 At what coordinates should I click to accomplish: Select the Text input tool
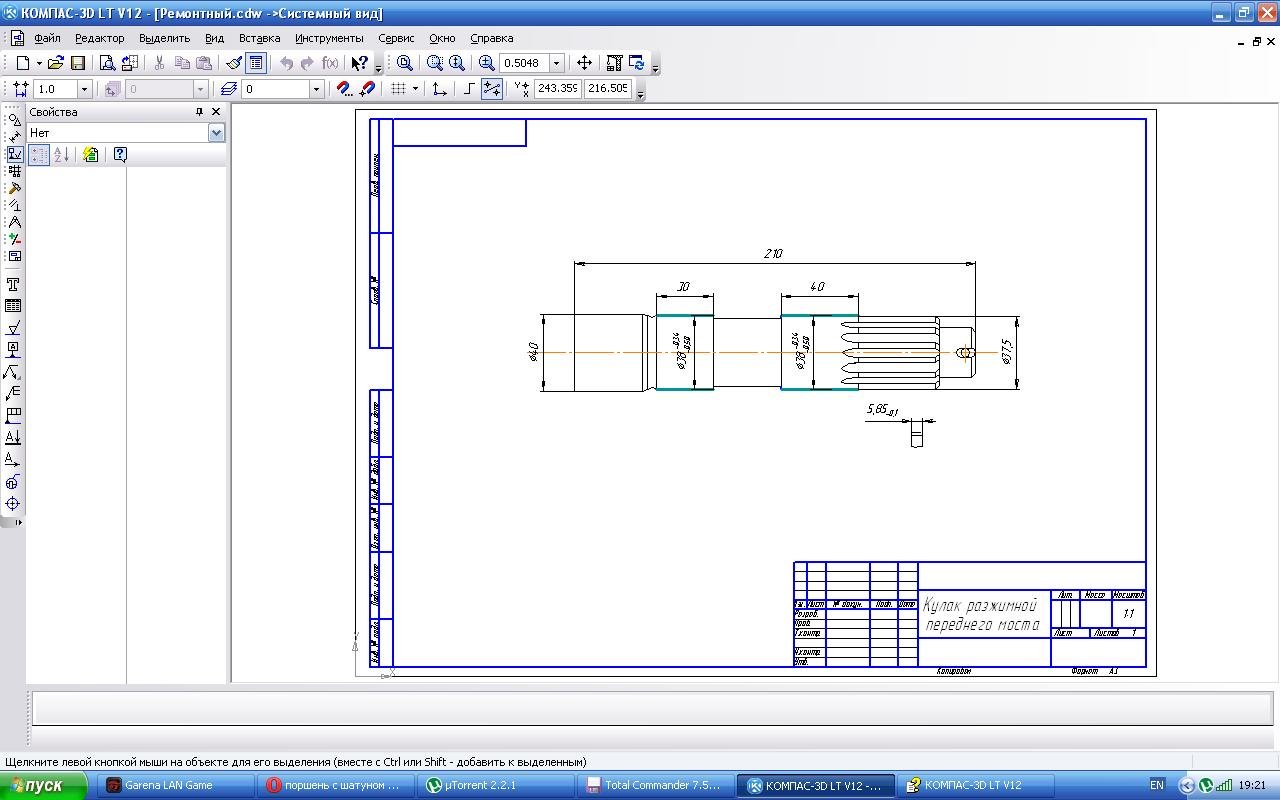pyautogui.click(x=13, y=285)
